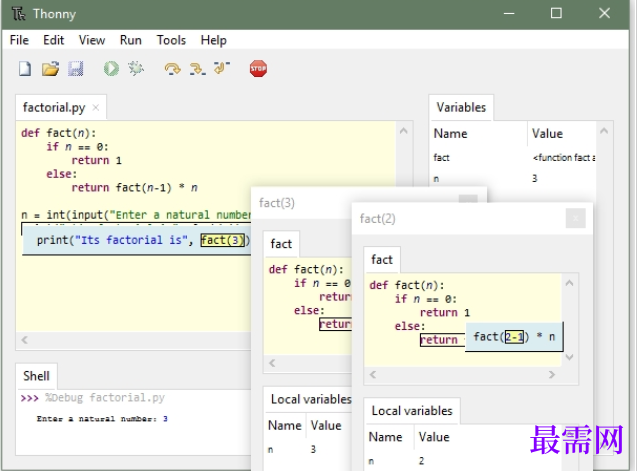Click left scroll arrow in fact(3) code view
The image size is (642, 471).
pos(272,363)
